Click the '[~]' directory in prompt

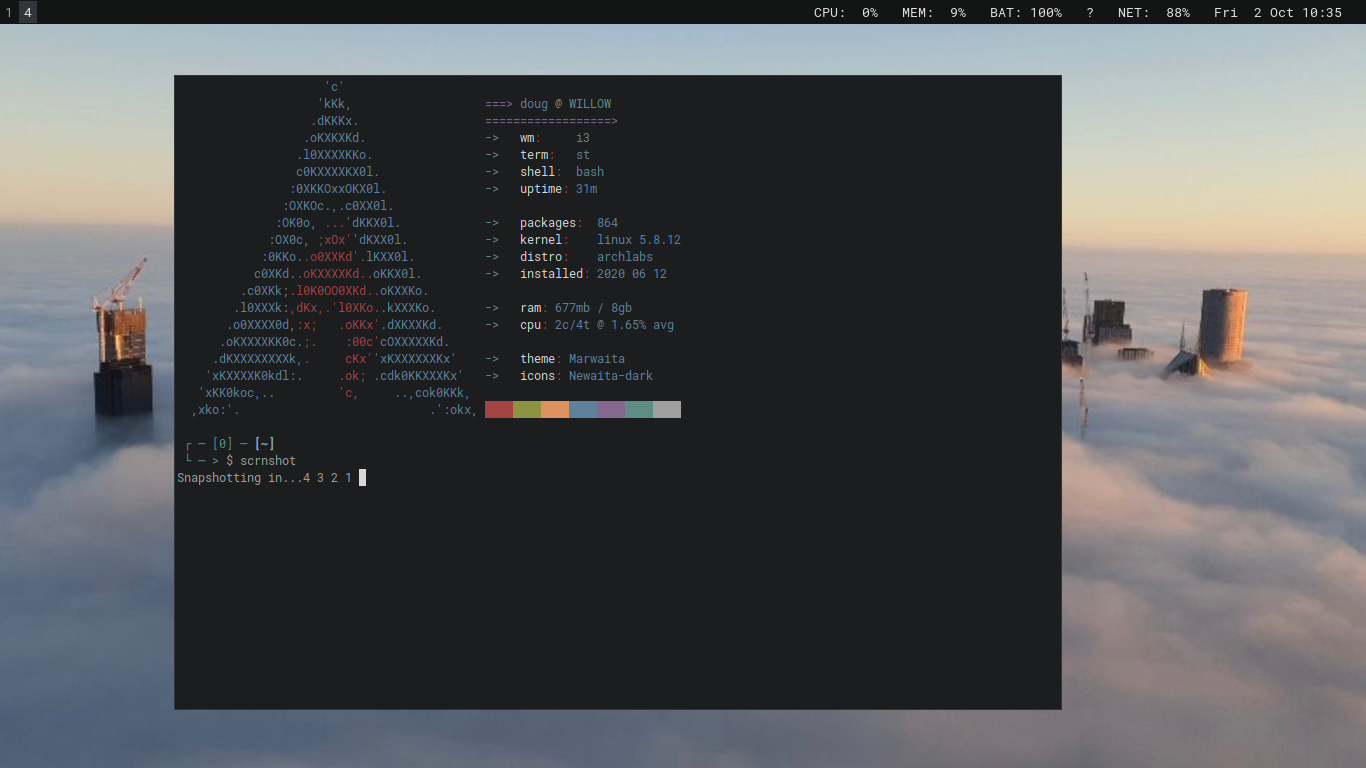tap(264, 444)
